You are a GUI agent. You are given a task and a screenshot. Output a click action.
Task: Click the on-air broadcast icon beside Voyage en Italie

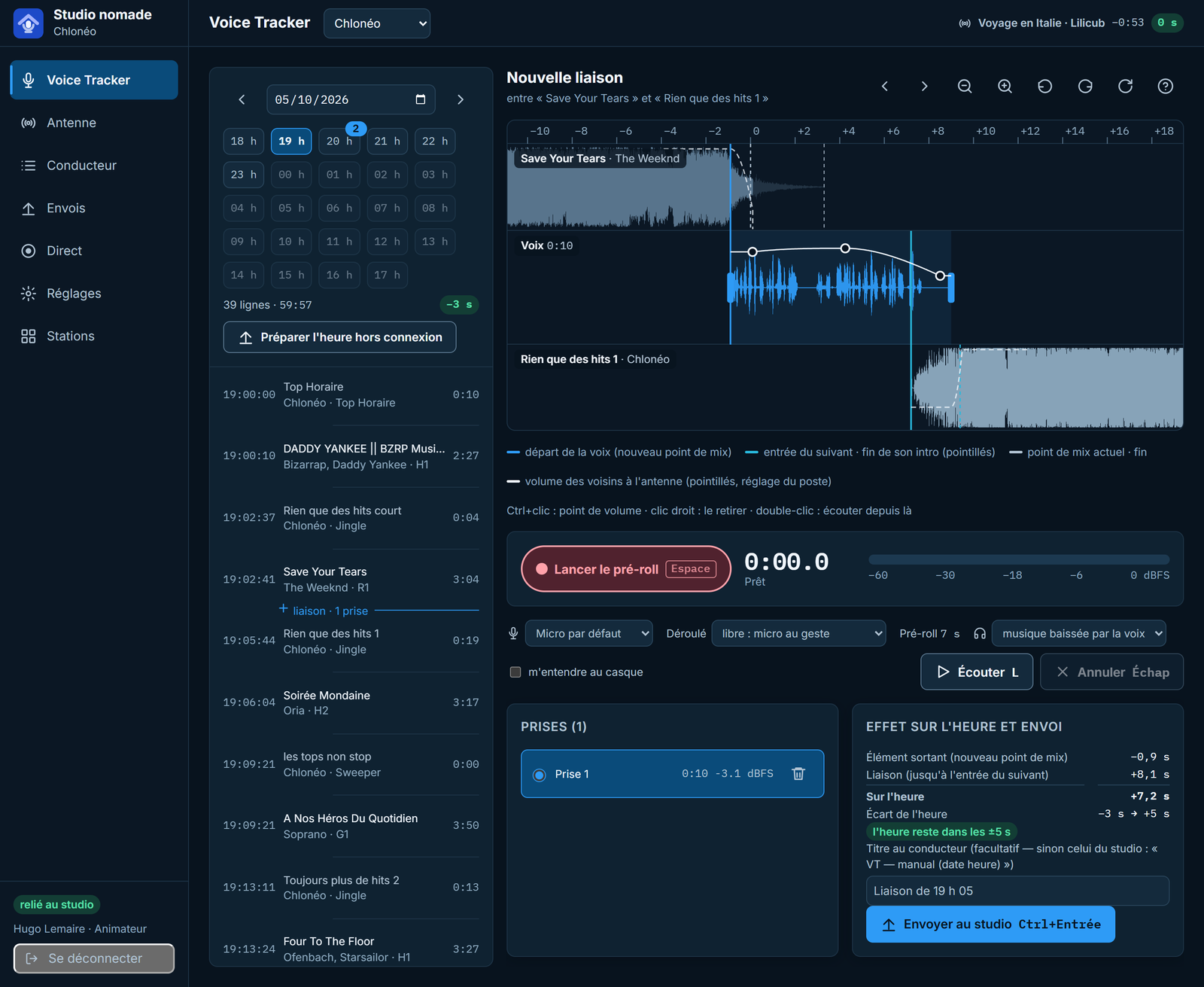[x=965, y=23]
